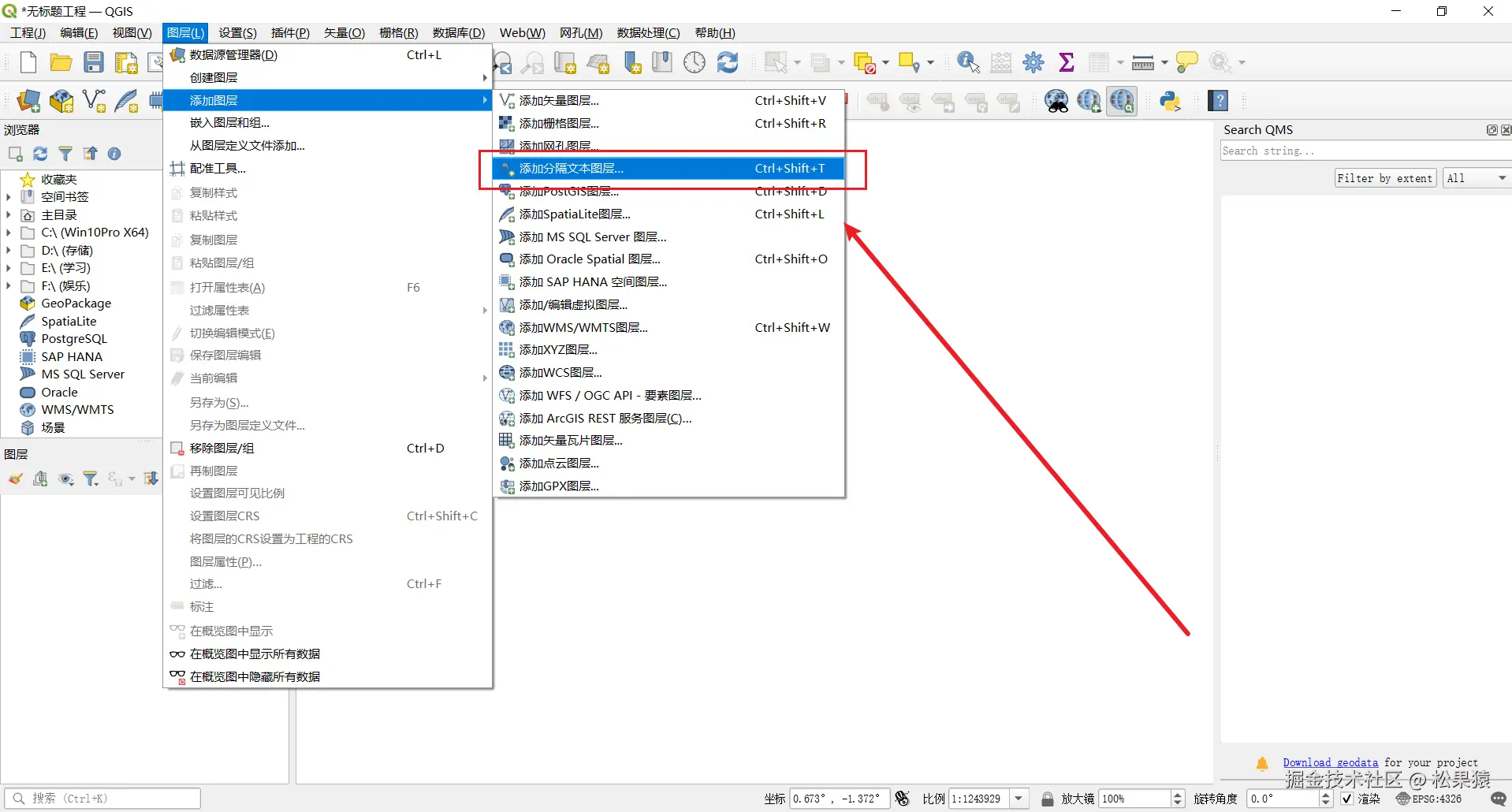Viewport: 1512px width, 812px height.
Task: Click the EPSG:4326 CRS button
Action: tap(1428, 799)
